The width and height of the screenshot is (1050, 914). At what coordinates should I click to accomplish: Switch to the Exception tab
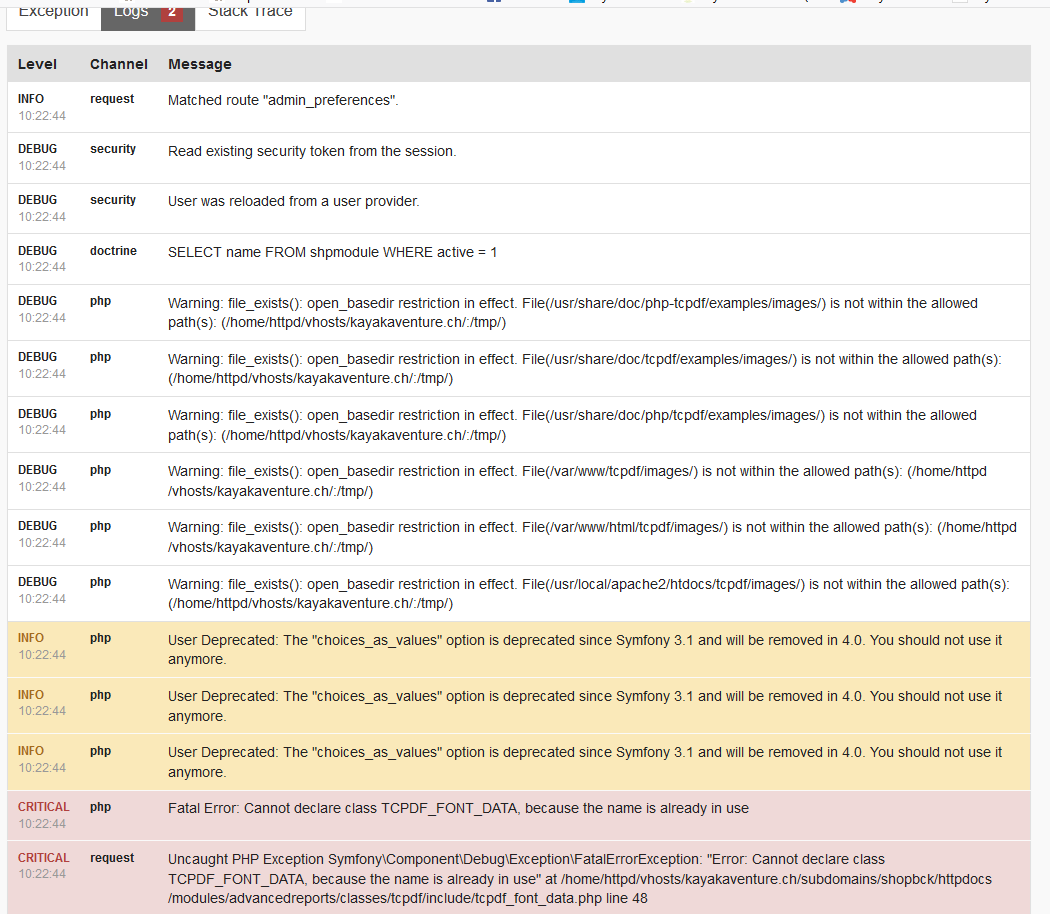click(x=53, y=13)
